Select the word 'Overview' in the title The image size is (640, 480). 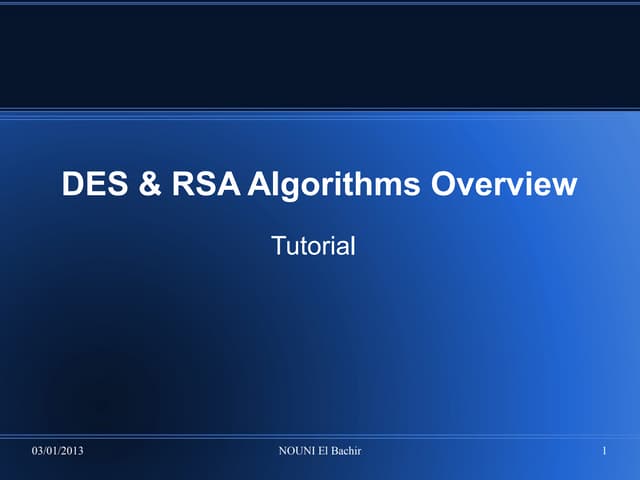[x=504, y=185]
